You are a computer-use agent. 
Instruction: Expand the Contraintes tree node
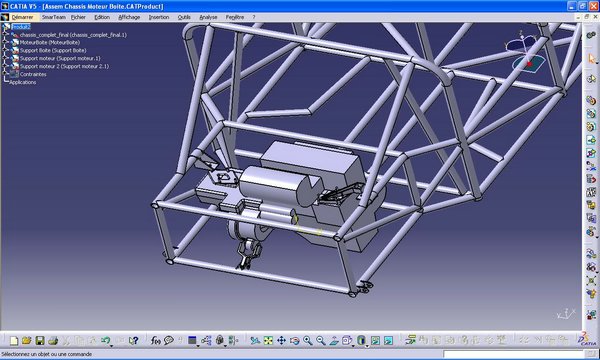pyautogui.click(x=5, y=74)
